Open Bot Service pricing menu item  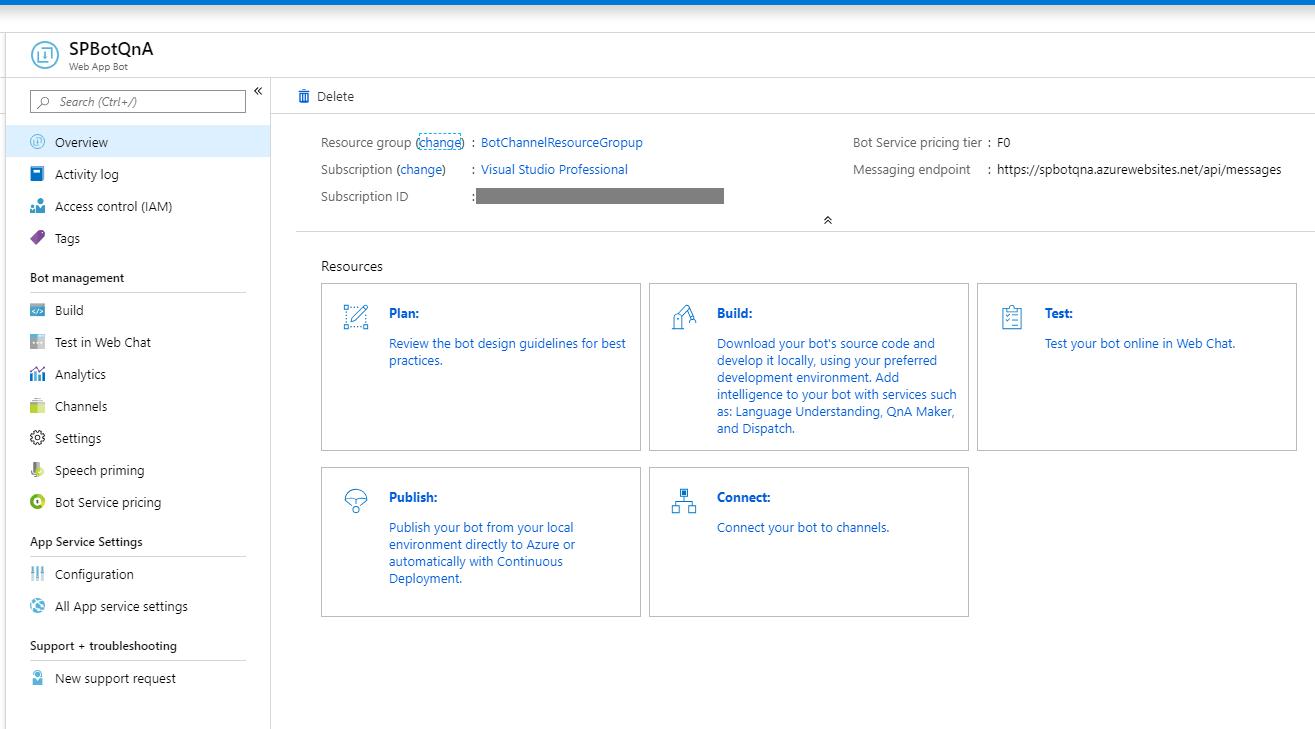click(x=137, y=502)
